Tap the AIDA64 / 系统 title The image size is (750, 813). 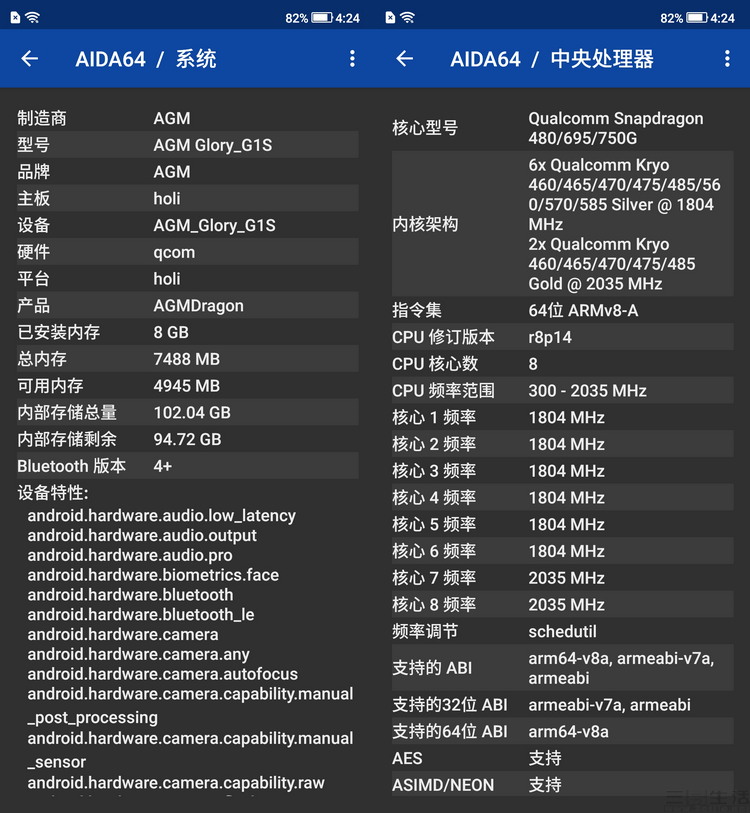point(146,59)
